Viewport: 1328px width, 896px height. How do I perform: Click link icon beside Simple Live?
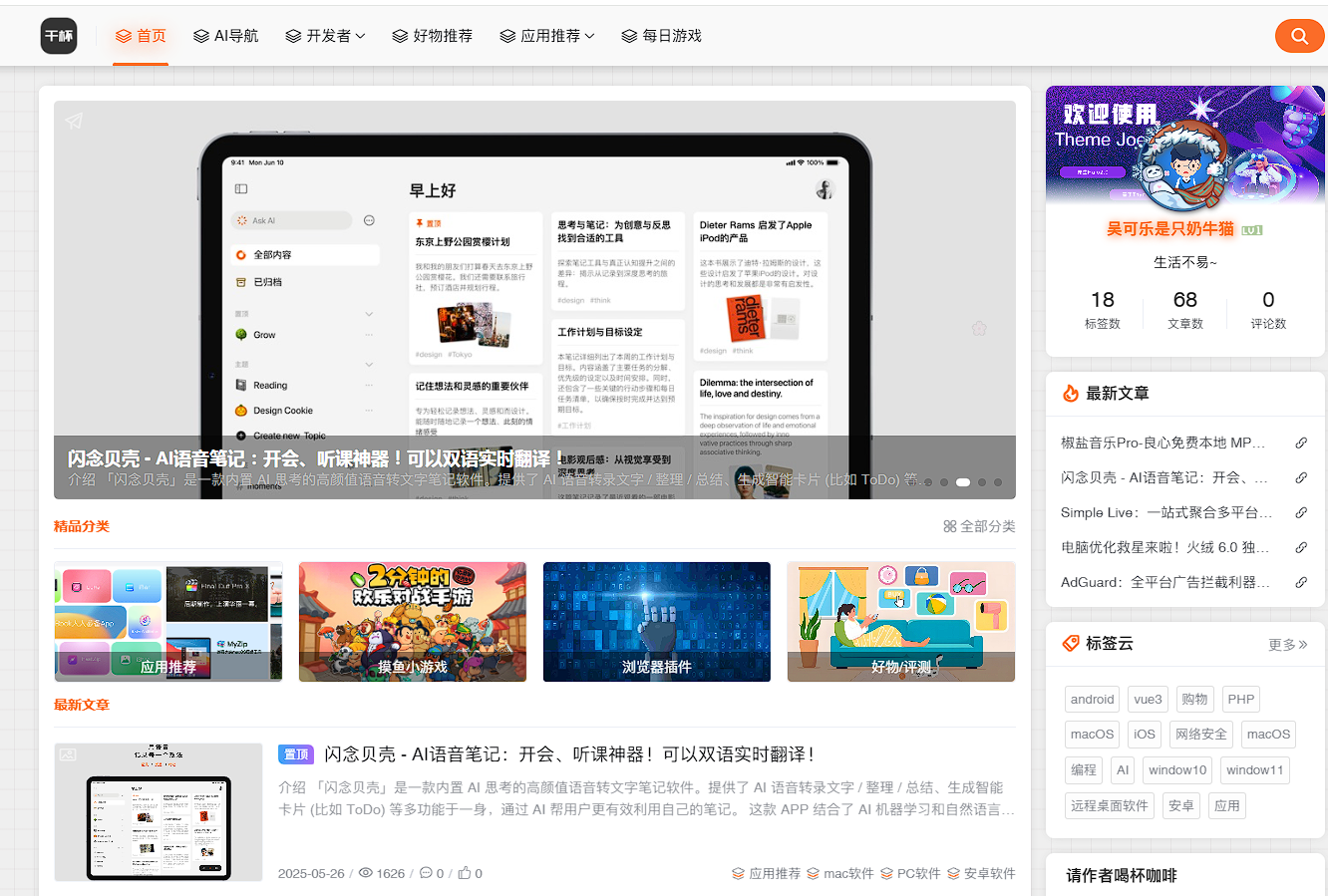(1301, 513)
